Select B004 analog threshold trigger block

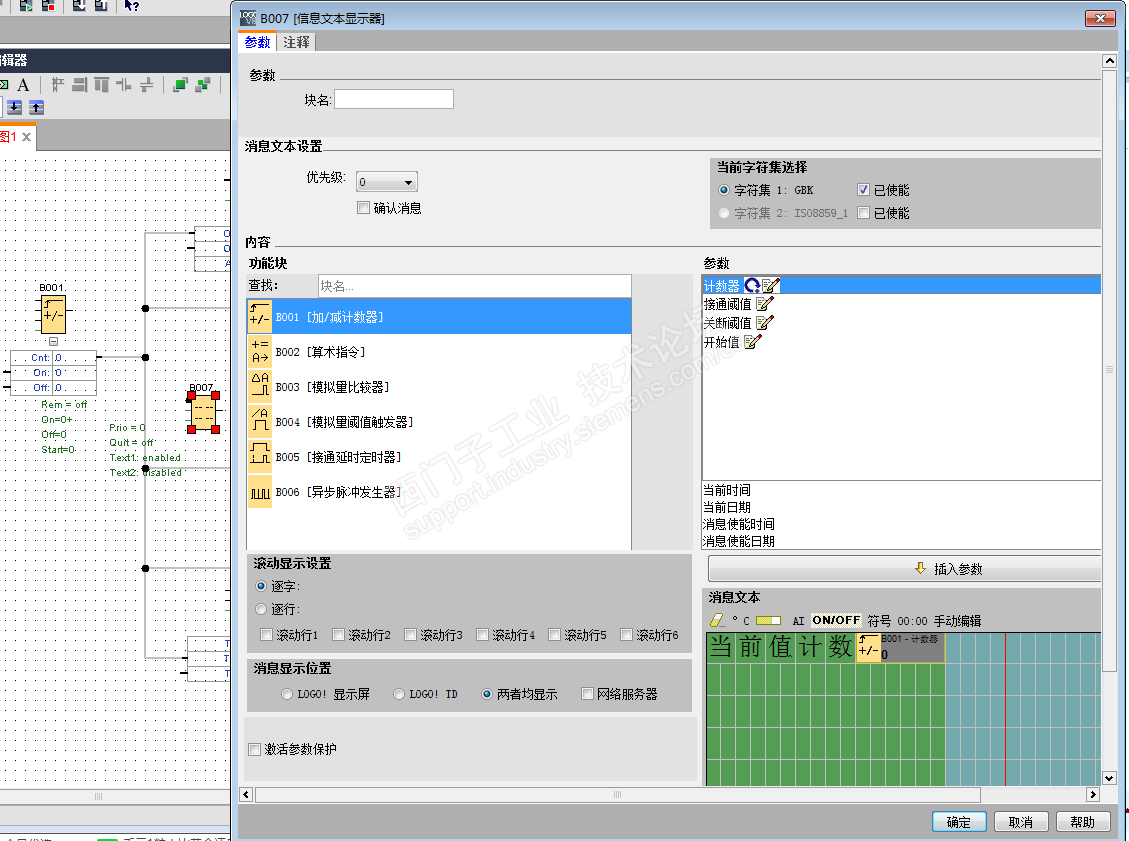tap(438, 422)
